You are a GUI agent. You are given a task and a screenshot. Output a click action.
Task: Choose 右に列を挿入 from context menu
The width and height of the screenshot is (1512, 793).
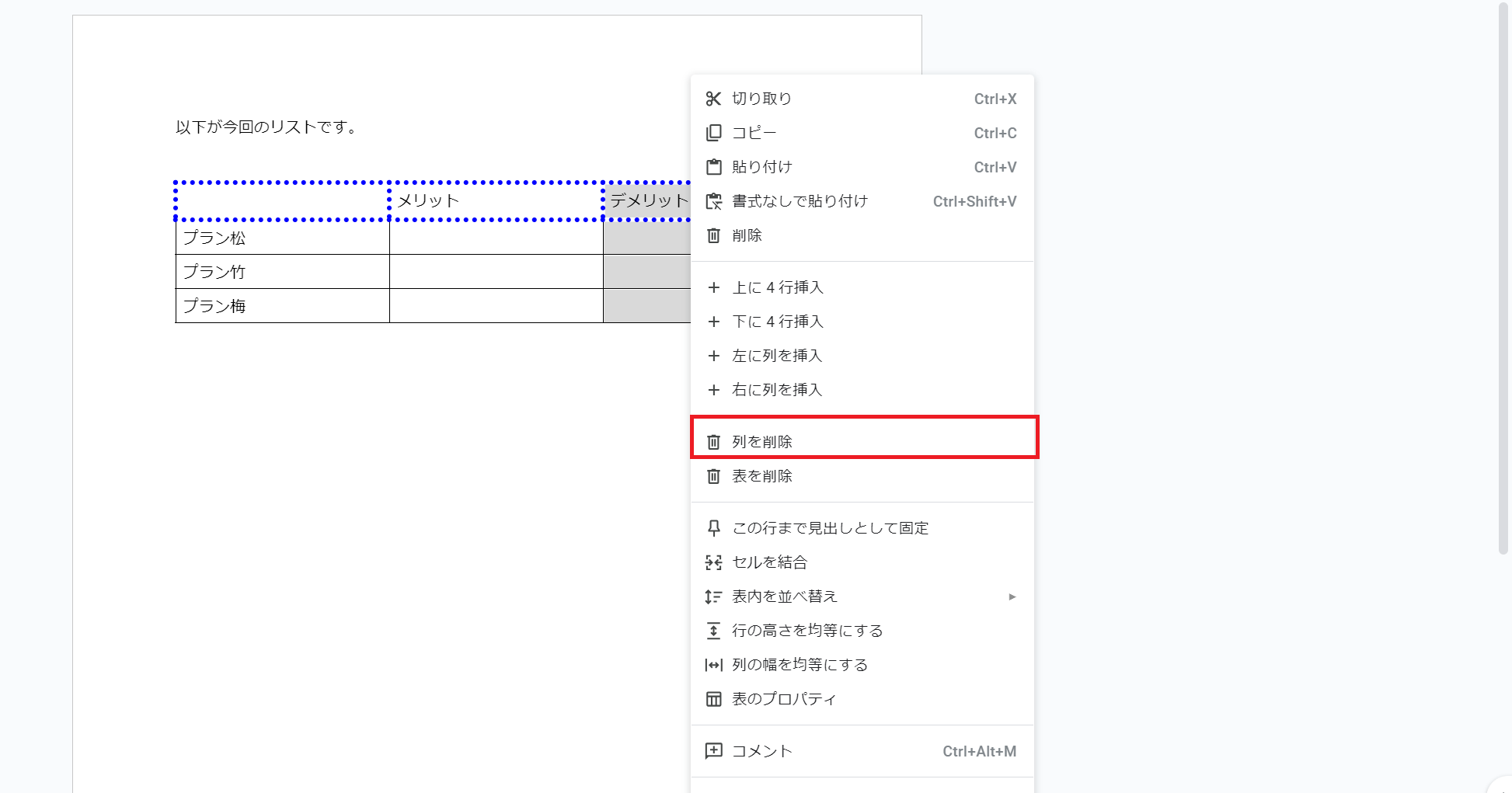click(777, 390)
